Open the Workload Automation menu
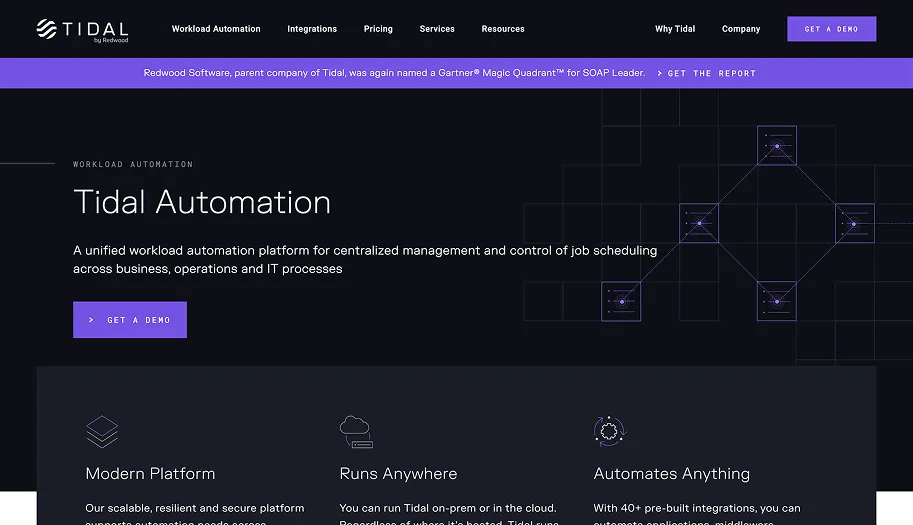Viewport: 913px width, 525px height. click(216, 29)
